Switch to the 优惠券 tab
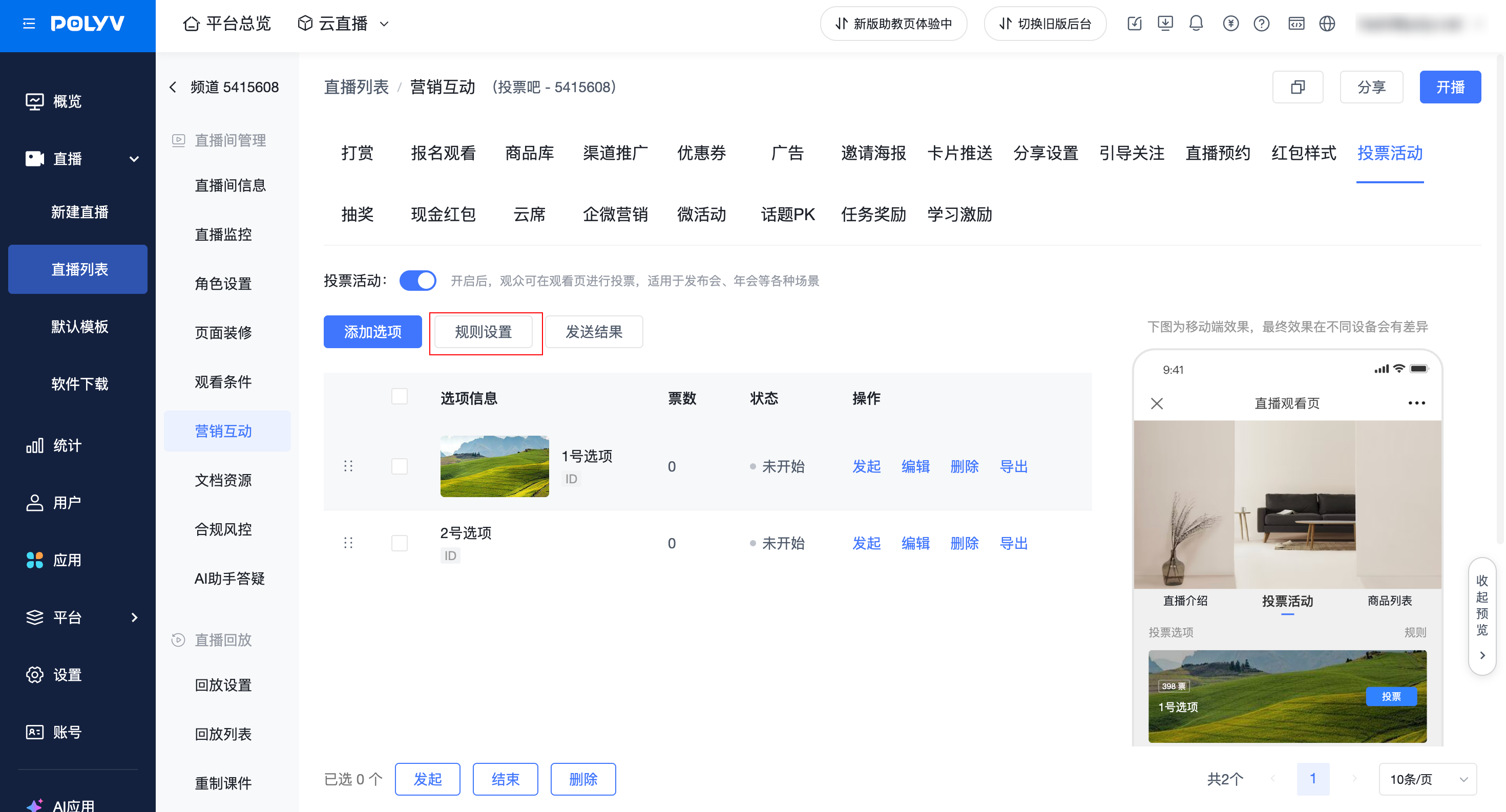The height and width of the screenshot is (812, 1506). pos(701,153)
